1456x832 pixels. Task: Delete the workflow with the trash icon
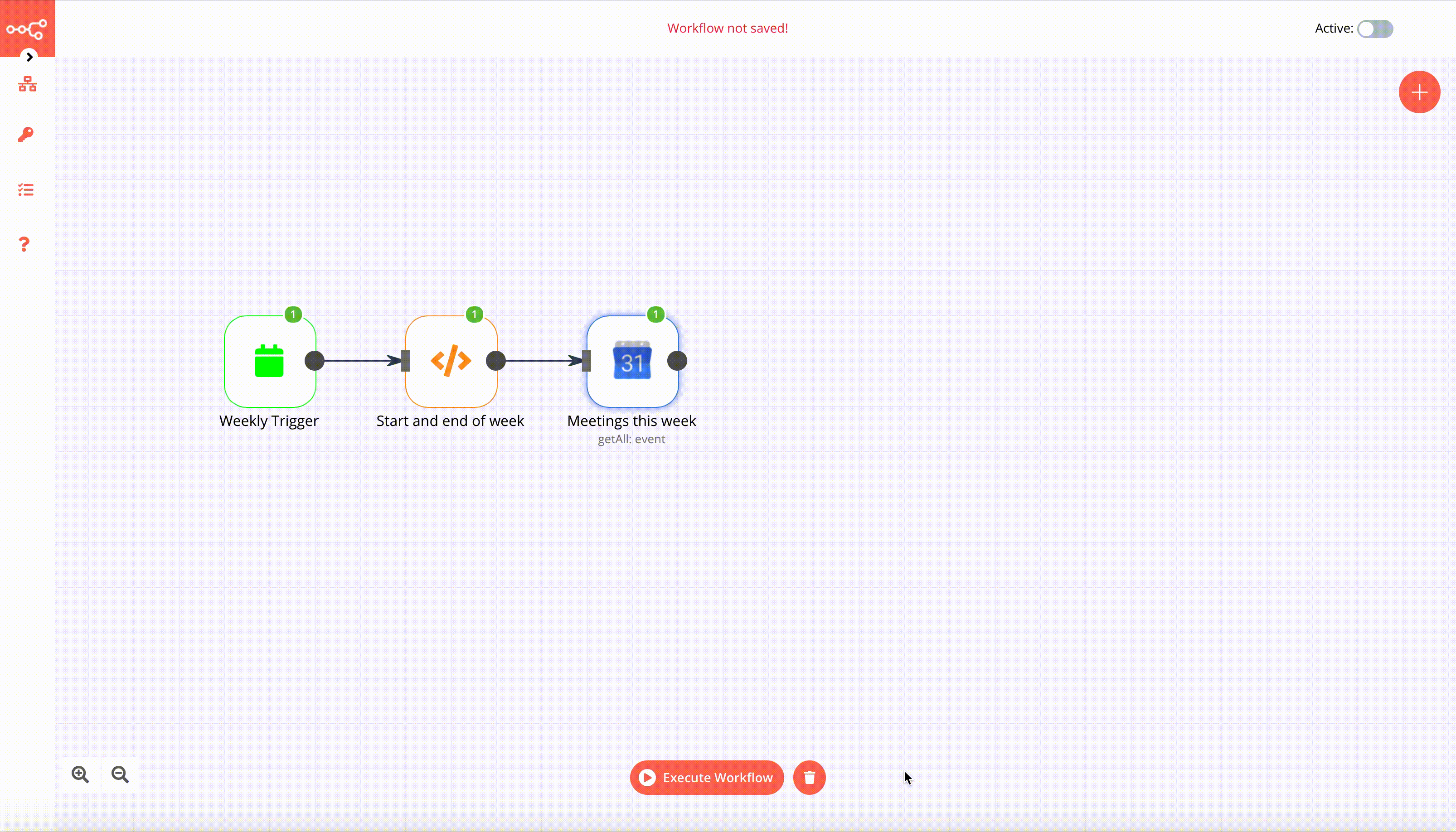[x=809, y=777]
